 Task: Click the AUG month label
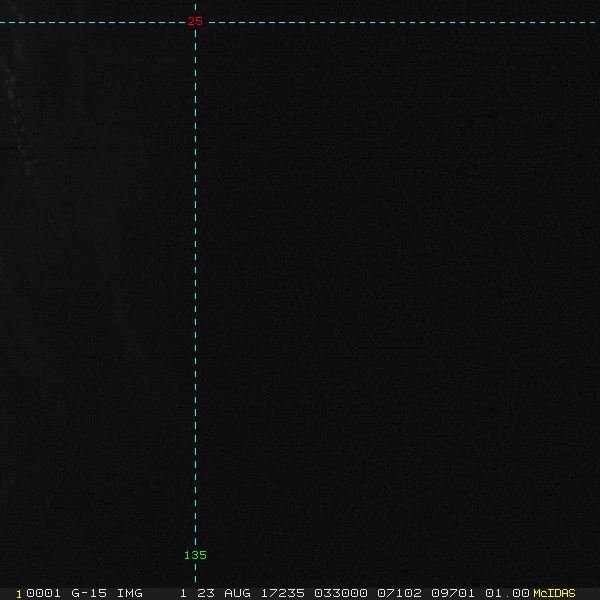(237, 593)
